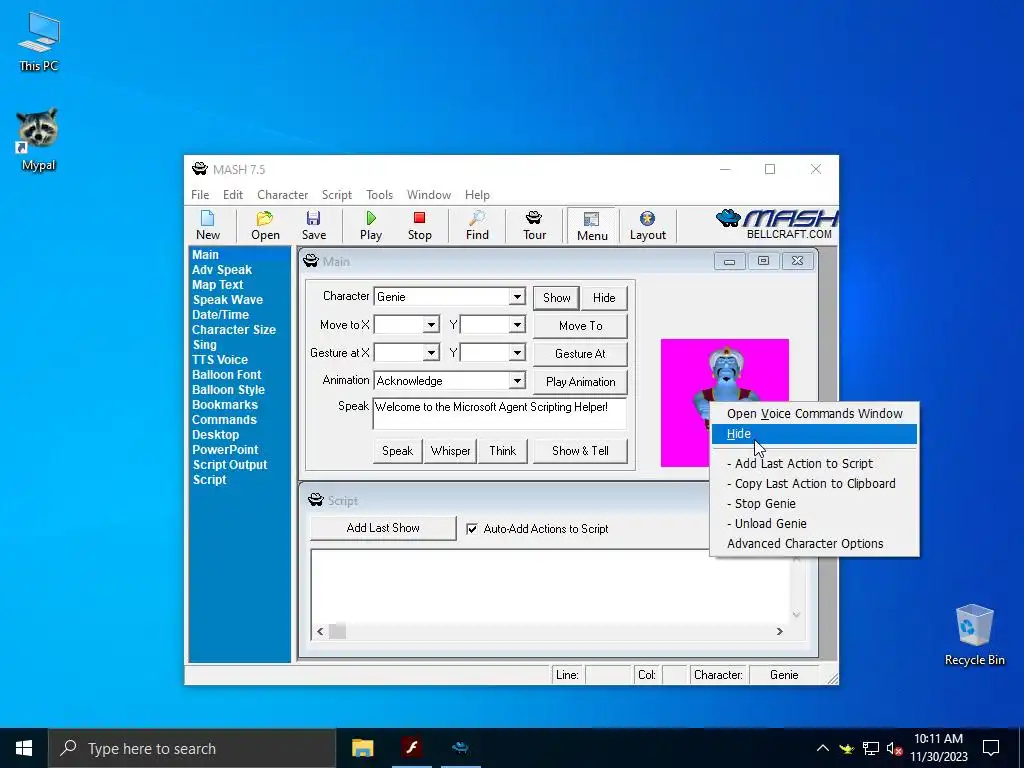Expand the Gesture at X dropdown
The height and width of the screenshot is (768, 1024).
click(x=431, y=353)
